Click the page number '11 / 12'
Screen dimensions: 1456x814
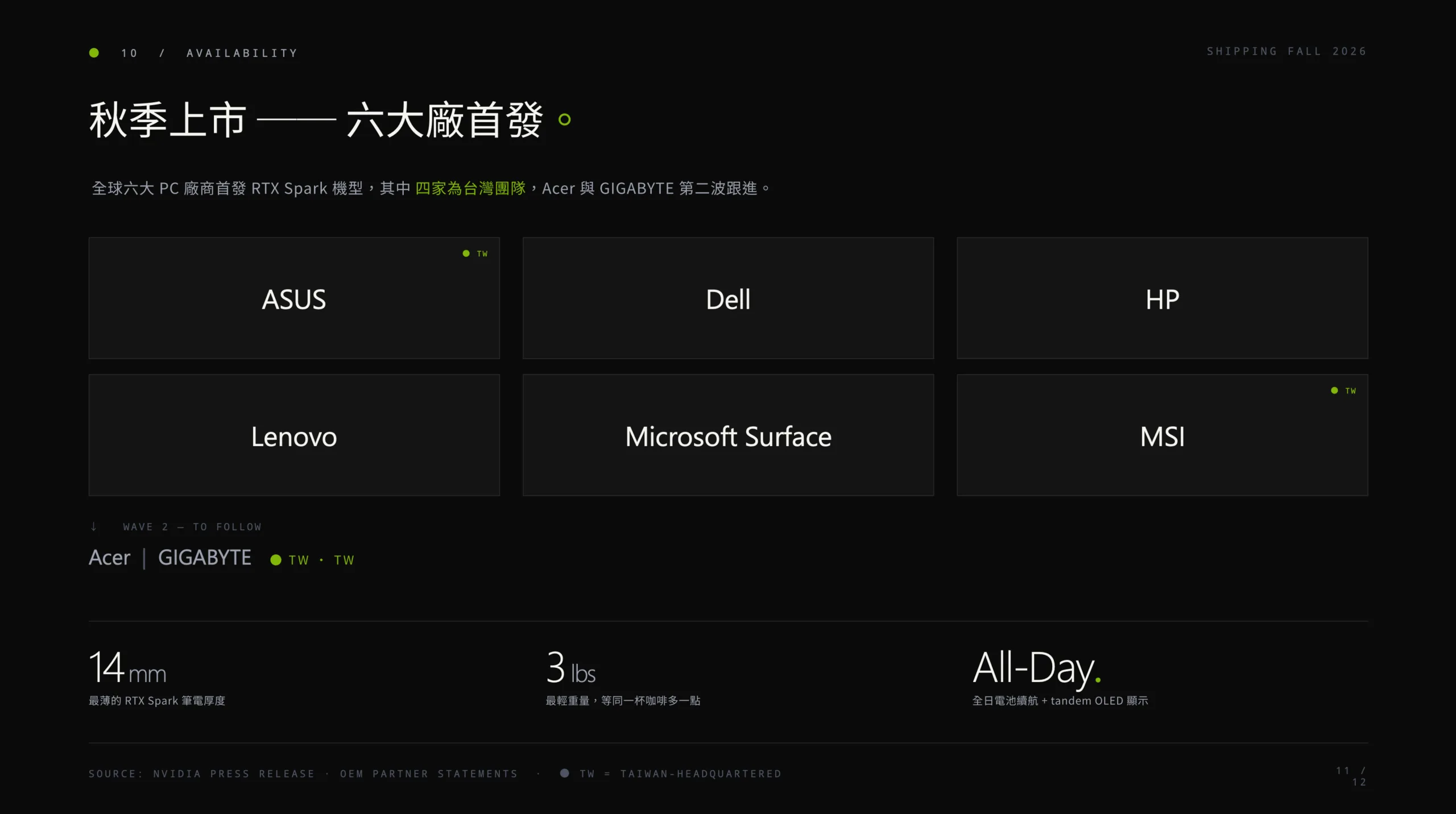(x=1352, y=776)
